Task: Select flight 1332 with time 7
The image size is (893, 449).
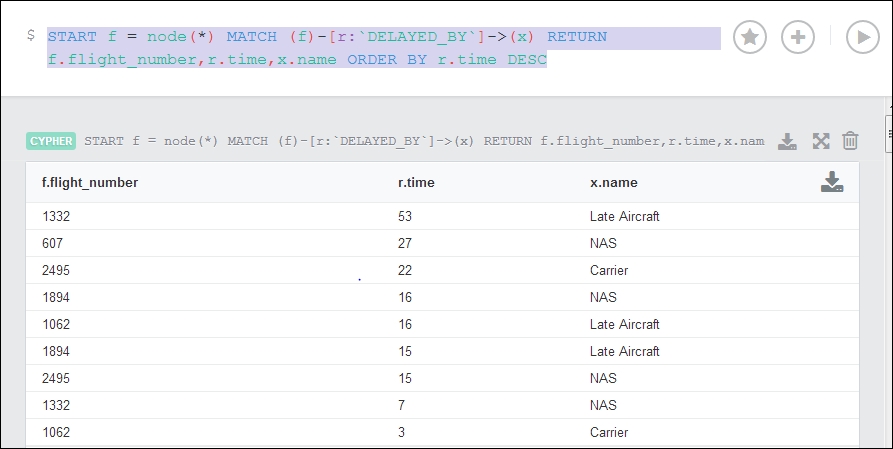Action: click(x=56, y=405)
